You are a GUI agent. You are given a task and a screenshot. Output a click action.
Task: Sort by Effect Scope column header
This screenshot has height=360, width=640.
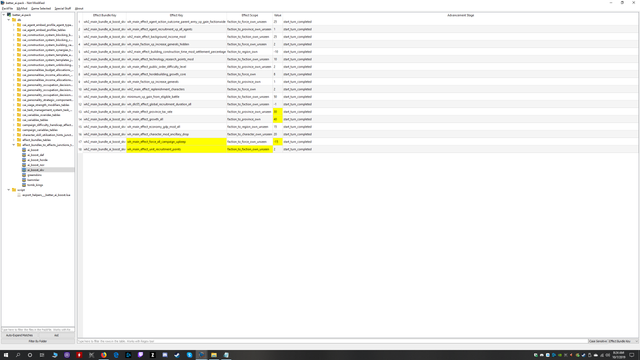(250, 15)
